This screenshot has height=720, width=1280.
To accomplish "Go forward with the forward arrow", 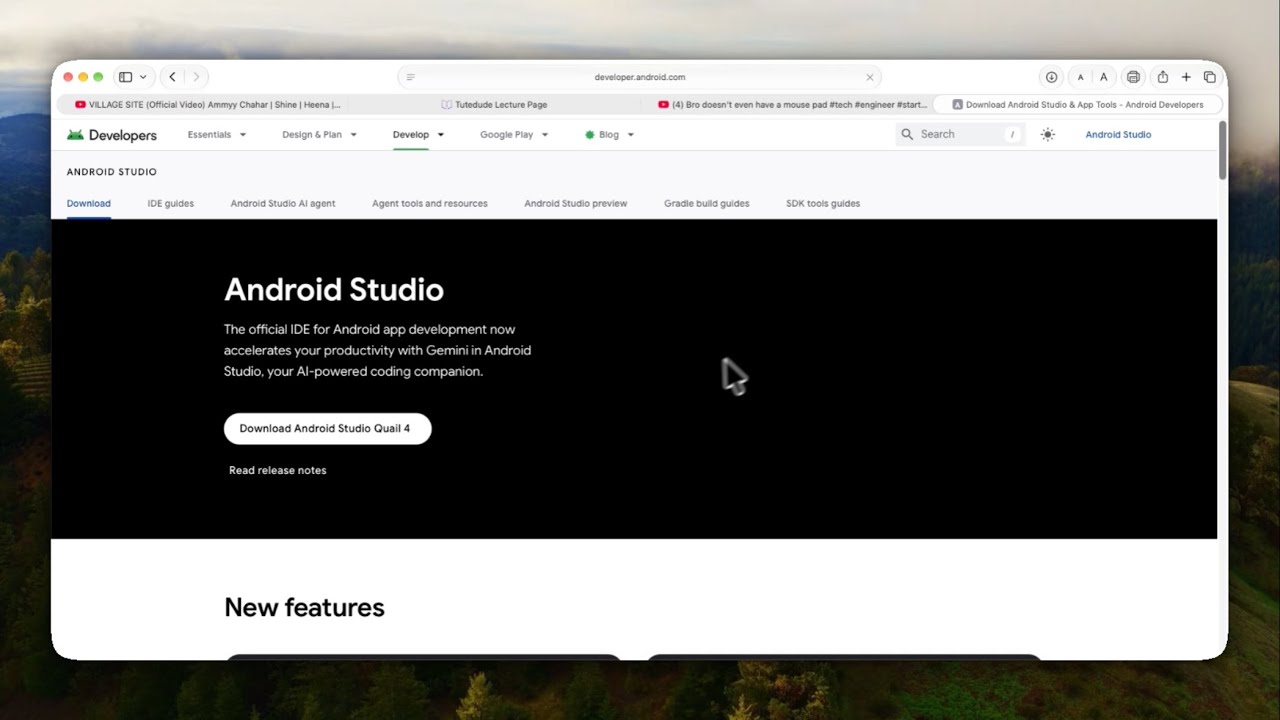I will [x=196, y=77].
